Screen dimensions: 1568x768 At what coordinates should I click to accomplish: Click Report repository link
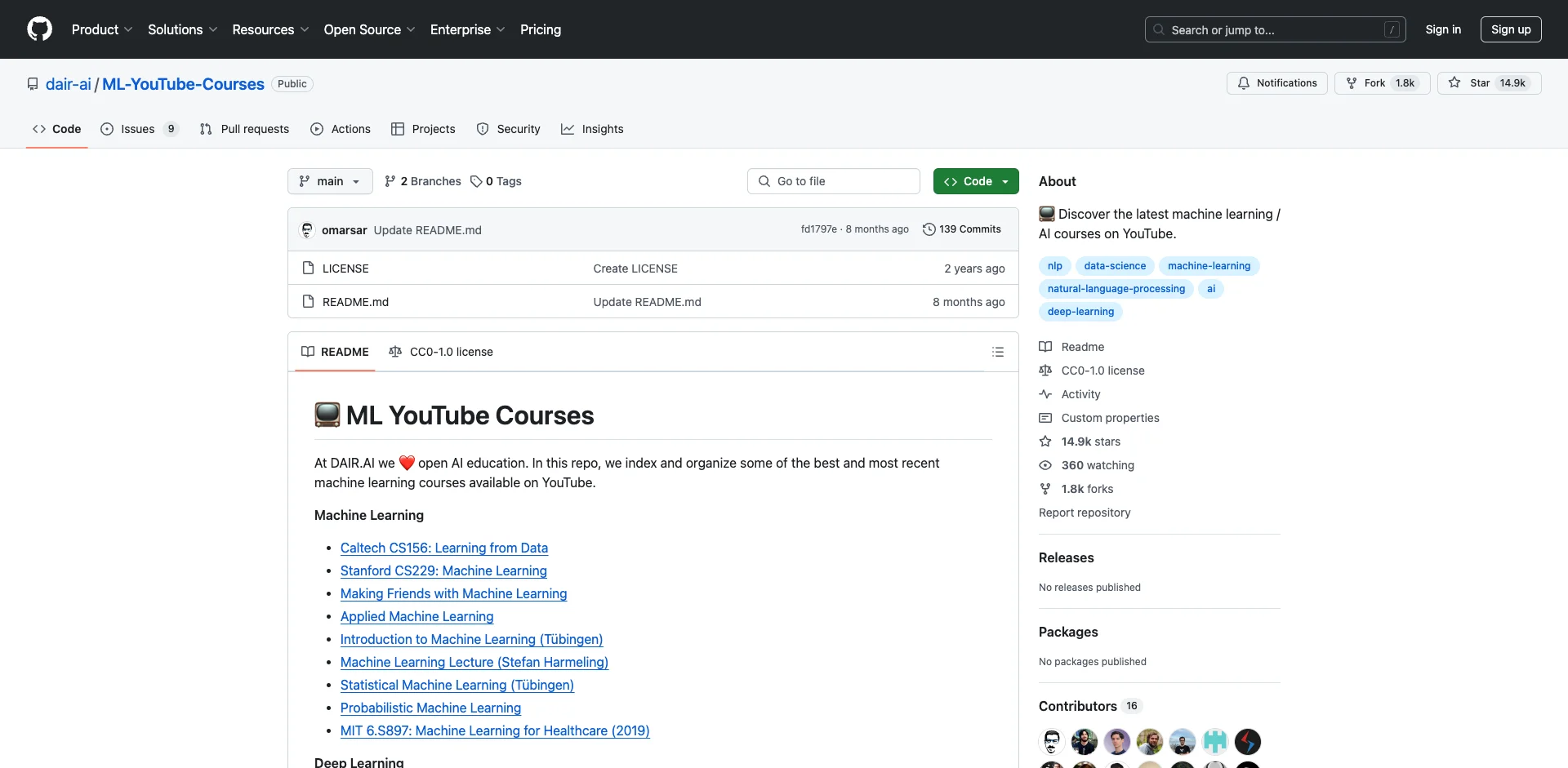(x=1085, y=513)
